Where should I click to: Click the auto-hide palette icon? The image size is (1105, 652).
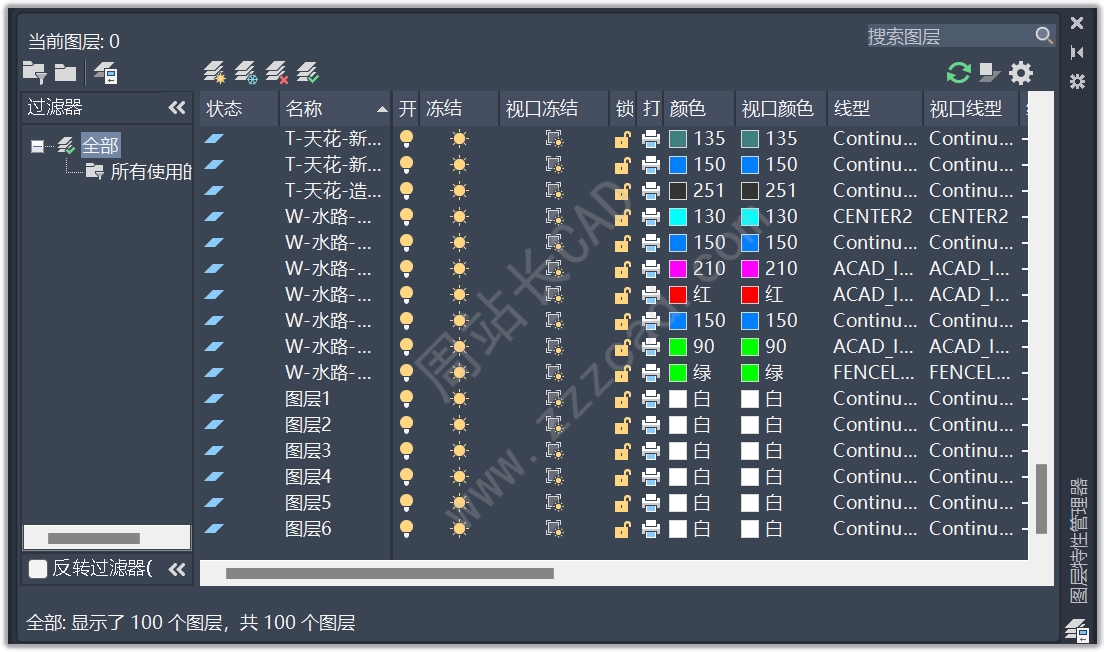pyautogui.click(x=1077, y=52)
